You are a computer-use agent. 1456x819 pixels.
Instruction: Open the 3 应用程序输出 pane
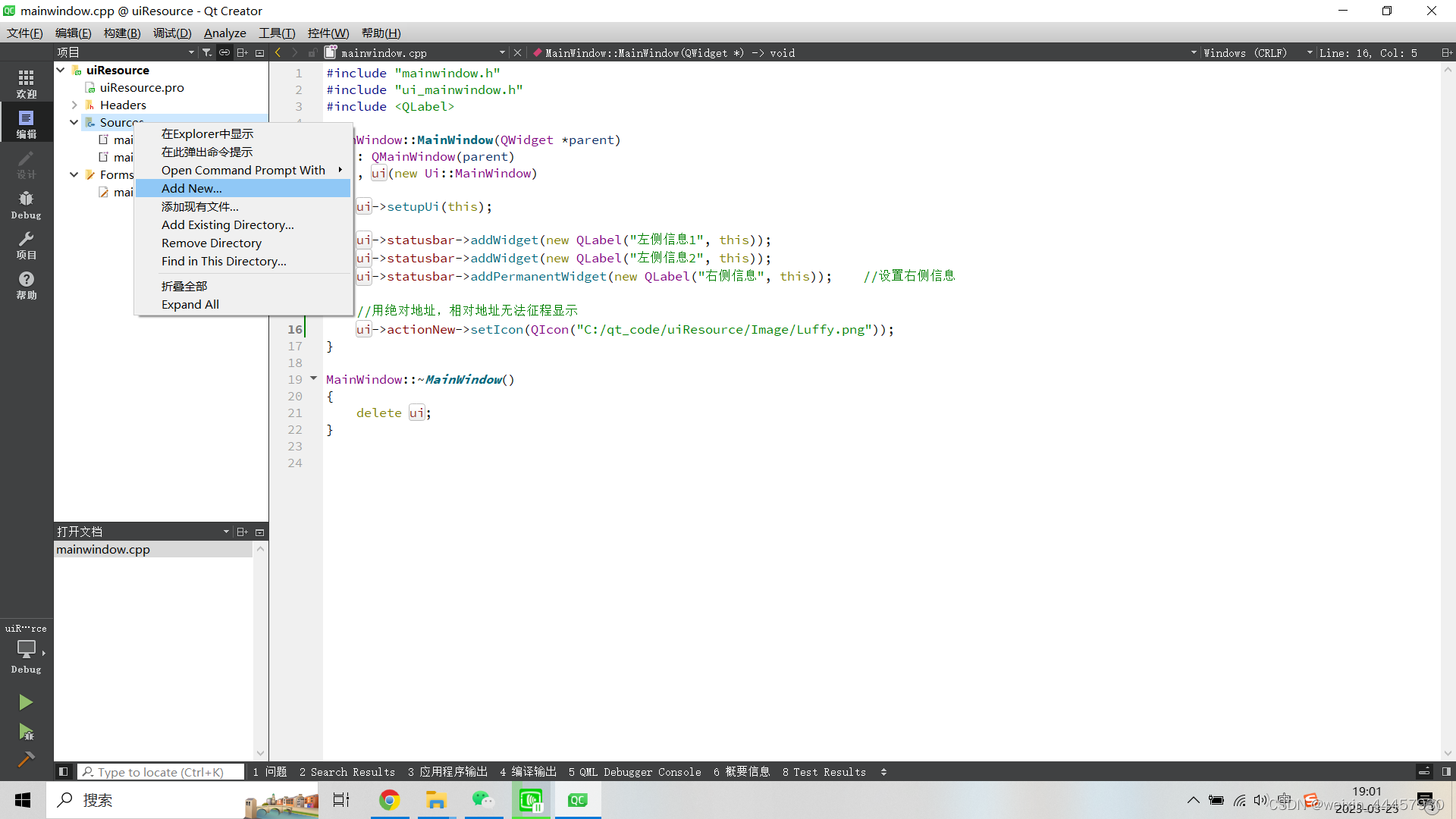pyautogui.click(x=447, y=771)
